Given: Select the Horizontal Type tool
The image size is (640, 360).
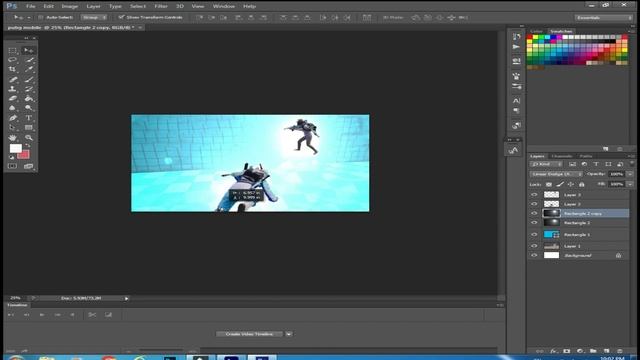Looking at the screenshot, I should coord(29,118).
